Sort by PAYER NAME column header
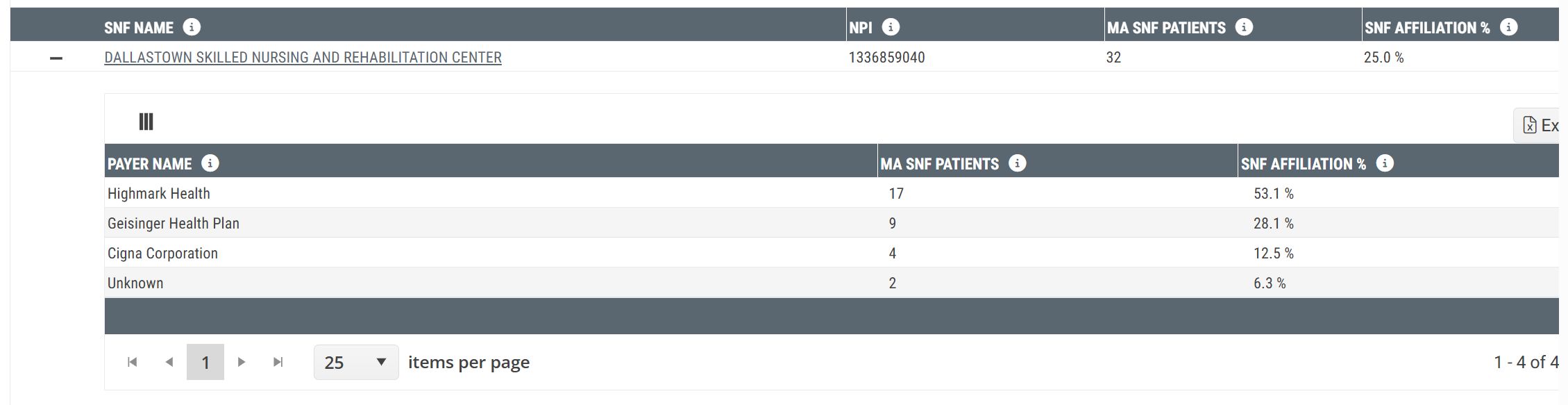This screenshot has width=1568, height=405. pyautogui.click(x=149, y=164)
